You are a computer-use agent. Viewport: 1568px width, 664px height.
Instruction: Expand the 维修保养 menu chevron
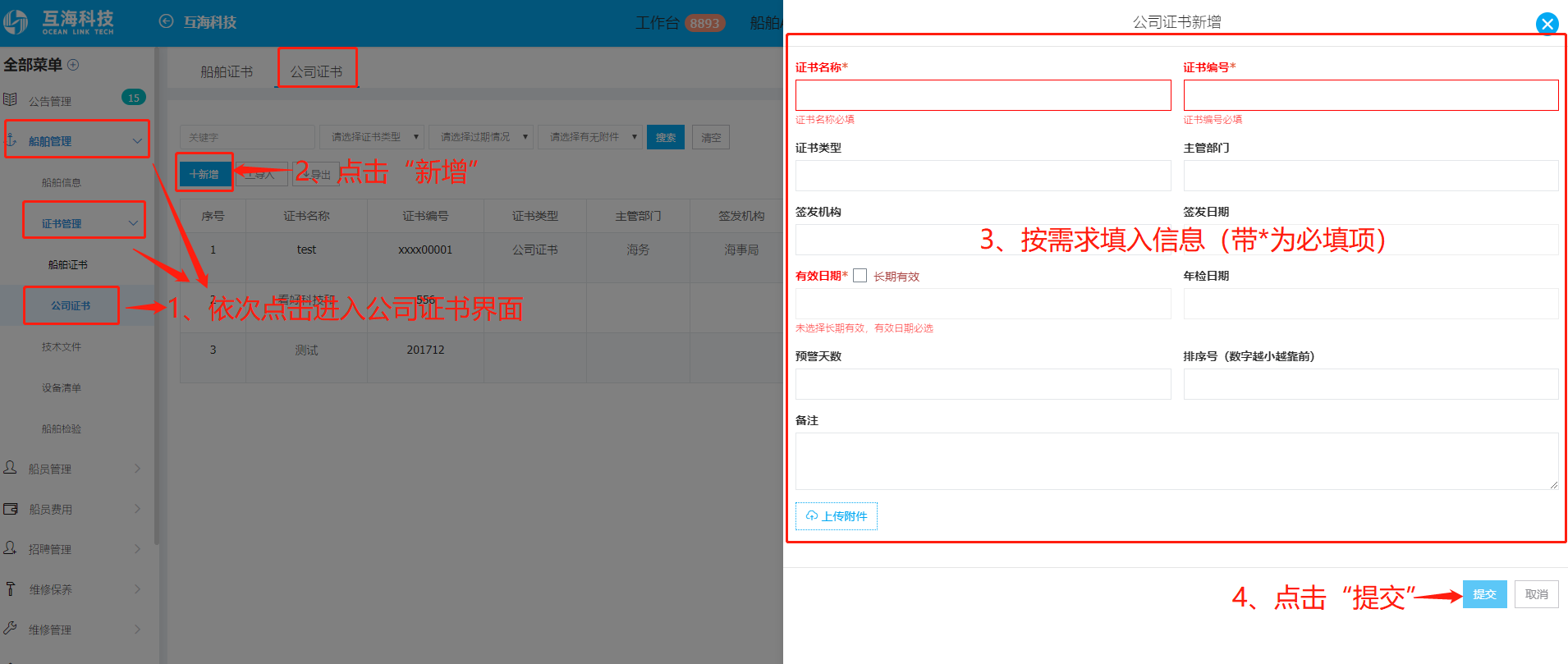pyautogui.click(x=137, y=588)
